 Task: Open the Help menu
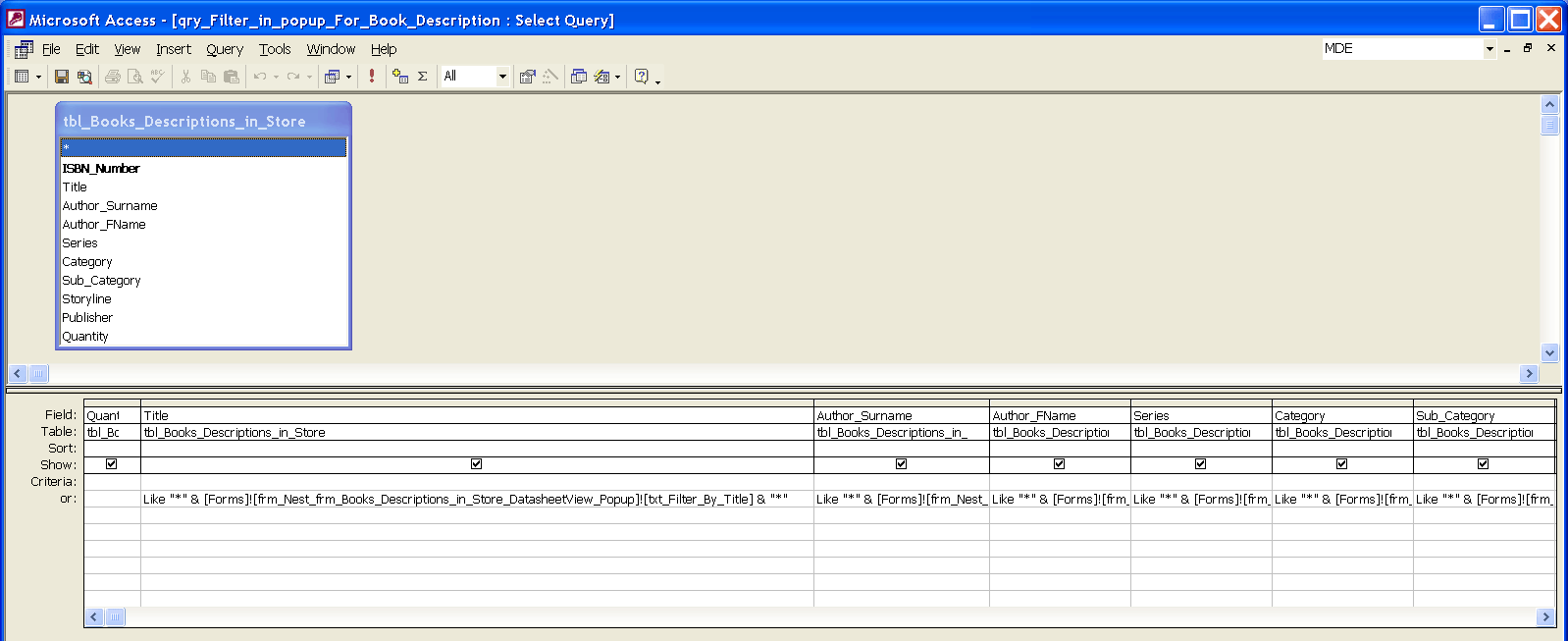pyautogui.click(x=384, y=49)
